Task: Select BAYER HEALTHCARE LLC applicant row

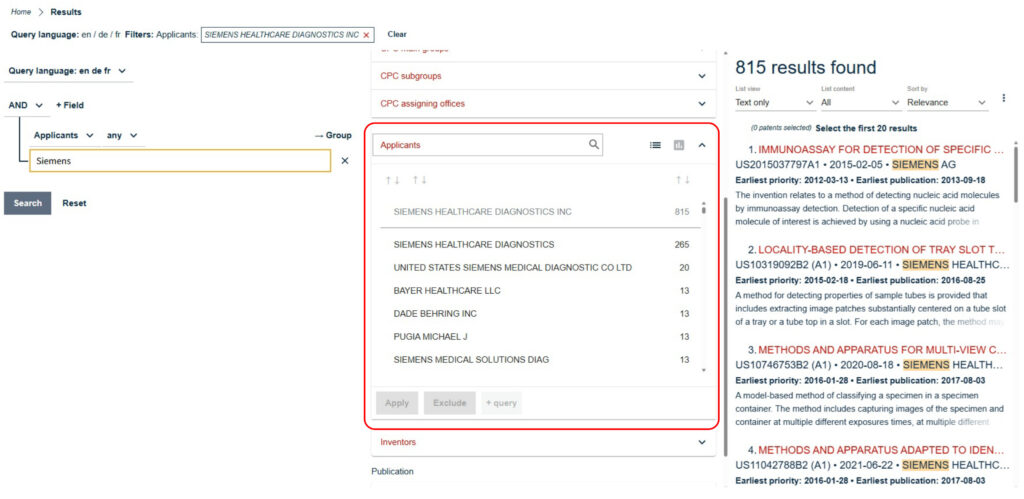Action: [x=447, y=291]
